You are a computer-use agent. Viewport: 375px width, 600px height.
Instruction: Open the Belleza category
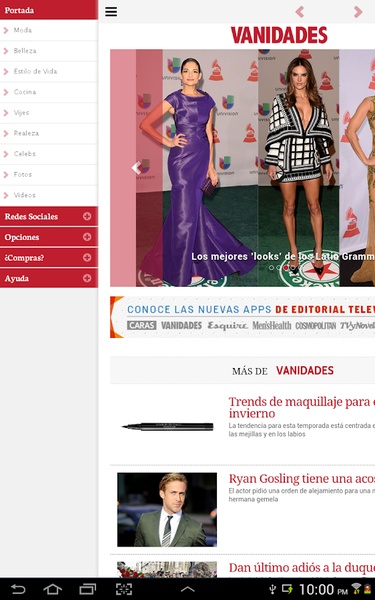49,51
